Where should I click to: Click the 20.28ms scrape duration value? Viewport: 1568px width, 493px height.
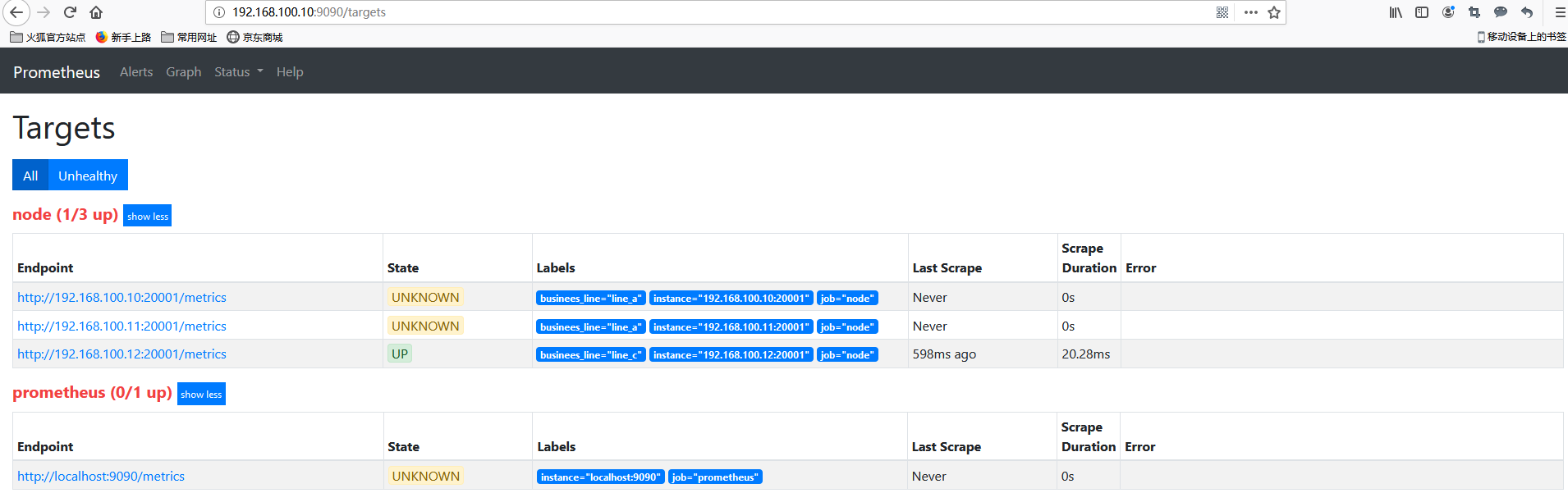click(x=1085, y=354)
